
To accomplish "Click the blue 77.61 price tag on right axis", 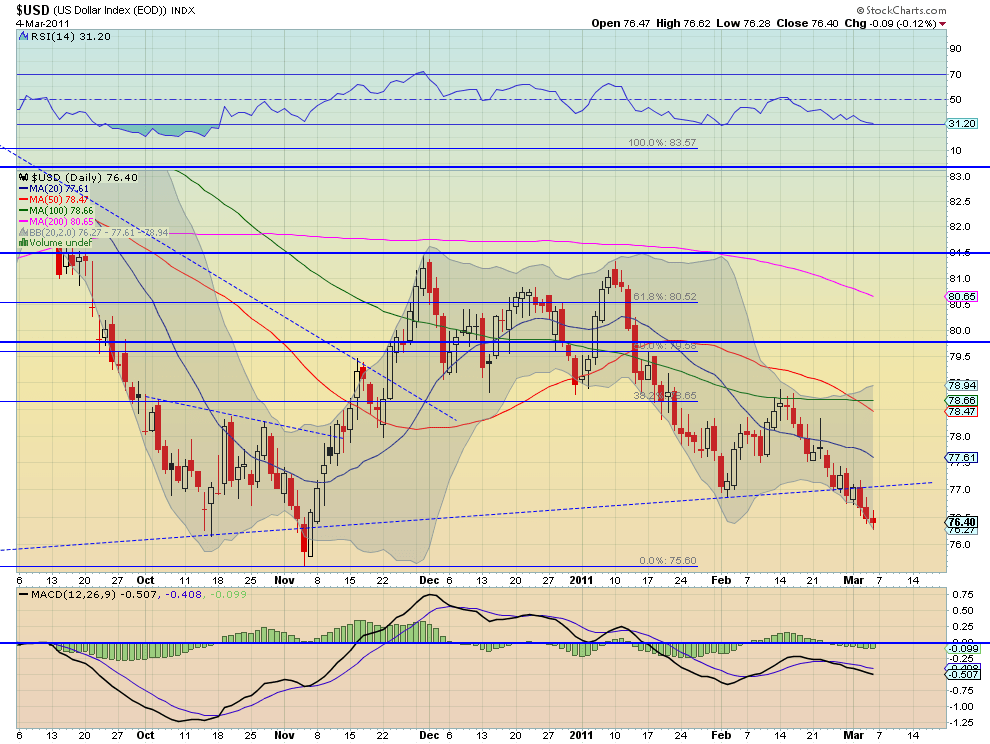I will point(962,457).
